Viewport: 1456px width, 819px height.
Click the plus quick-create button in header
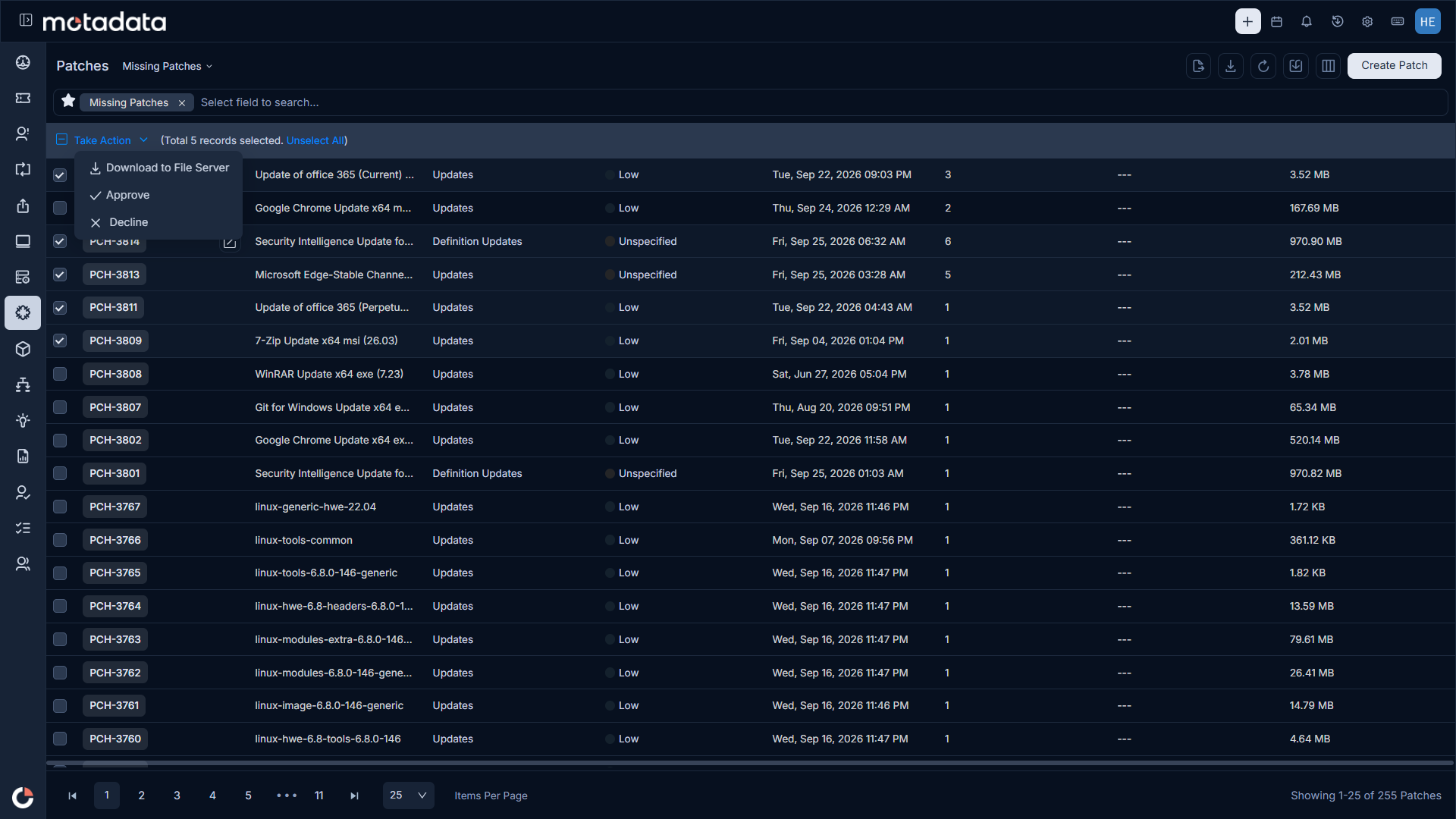point(1247,21)
